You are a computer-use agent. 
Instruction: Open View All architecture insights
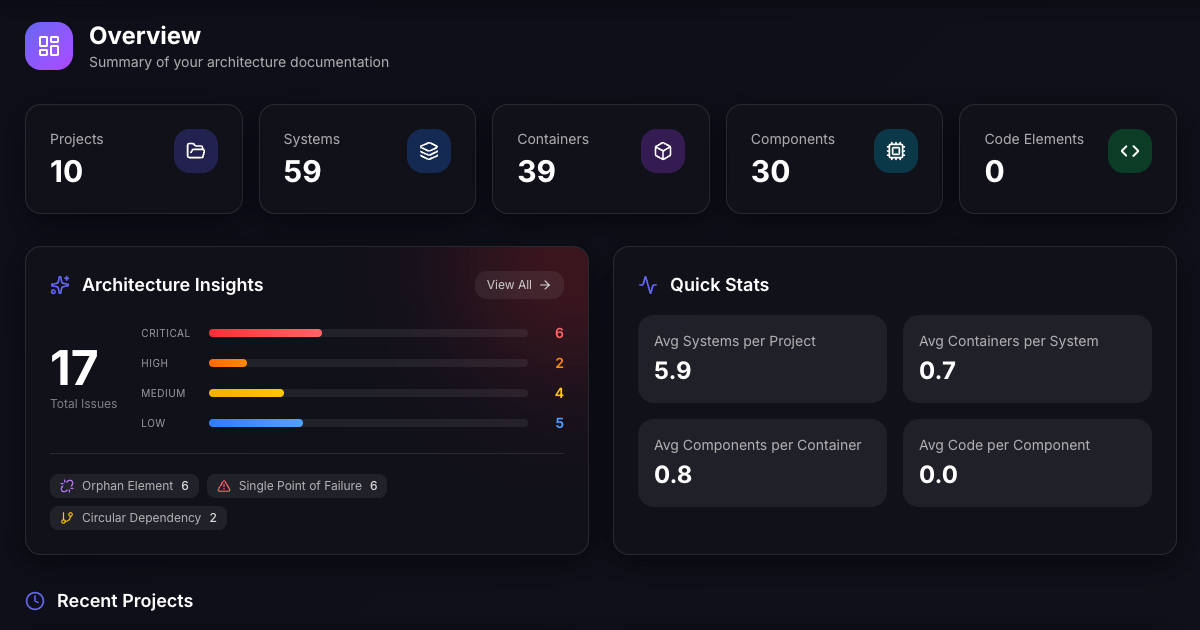519,285
